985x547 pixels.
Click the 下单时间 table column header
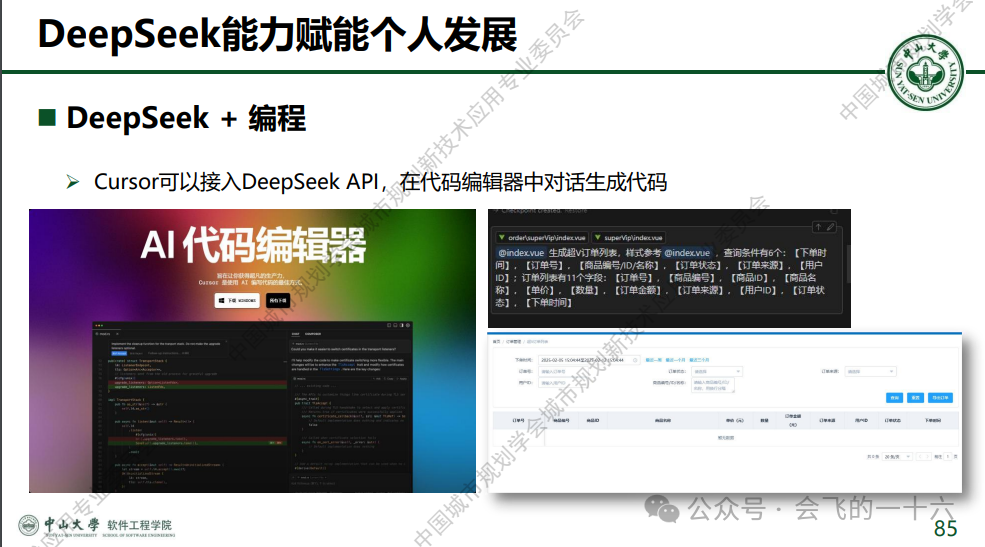(x=933, y=420)
